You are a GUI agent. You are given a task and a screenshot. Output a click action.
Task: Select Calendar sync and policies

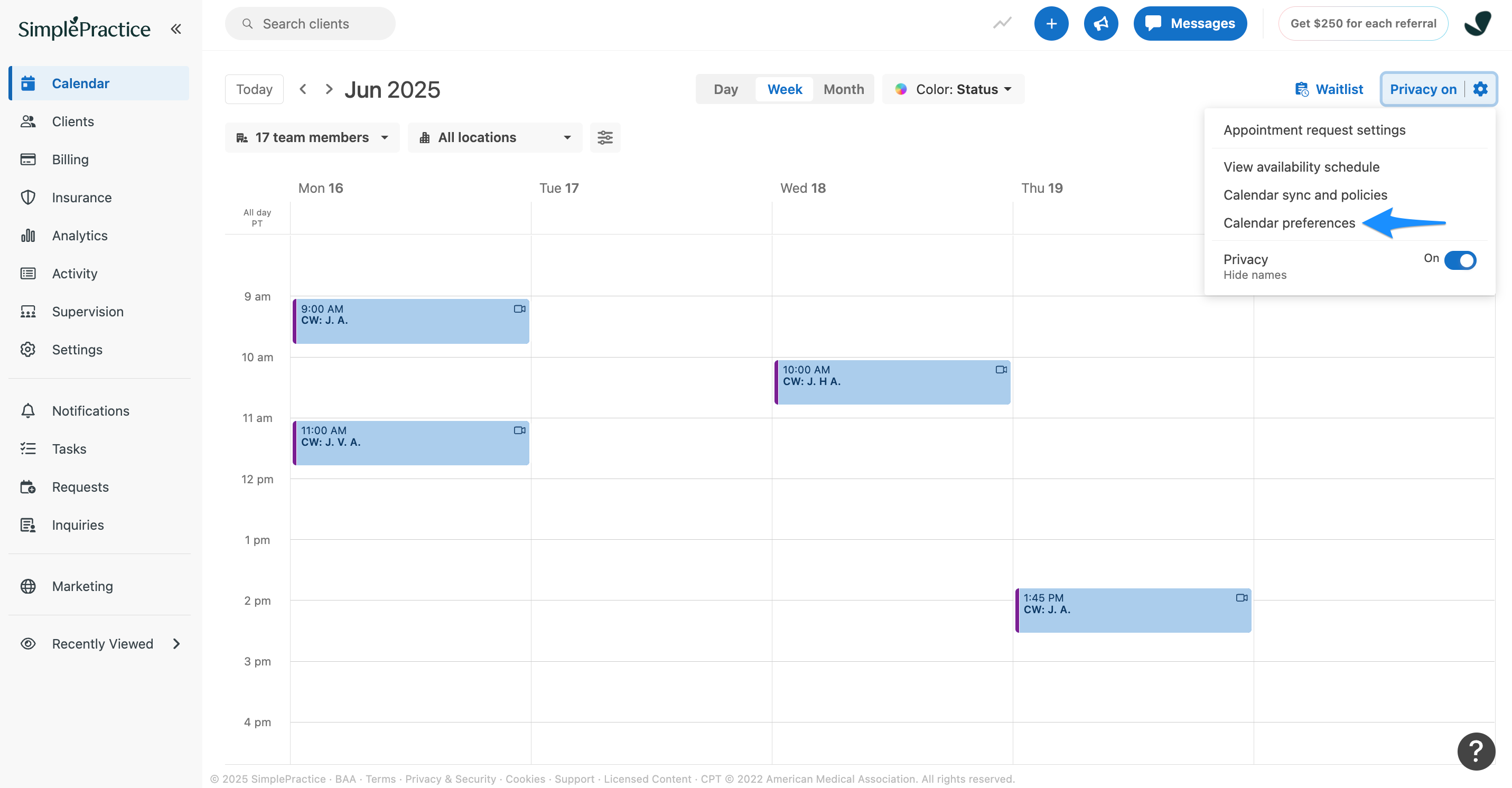tap(1305, 195)
